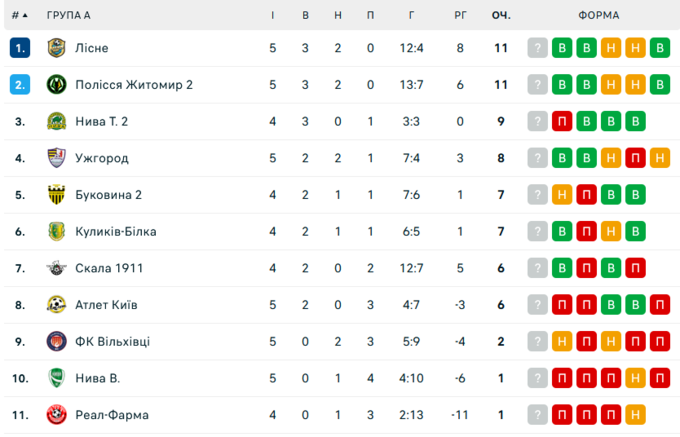Screen dimensions: 680x437
Task: Click the Куликів-Білка team emblem
Action: [x=56, y=231]
